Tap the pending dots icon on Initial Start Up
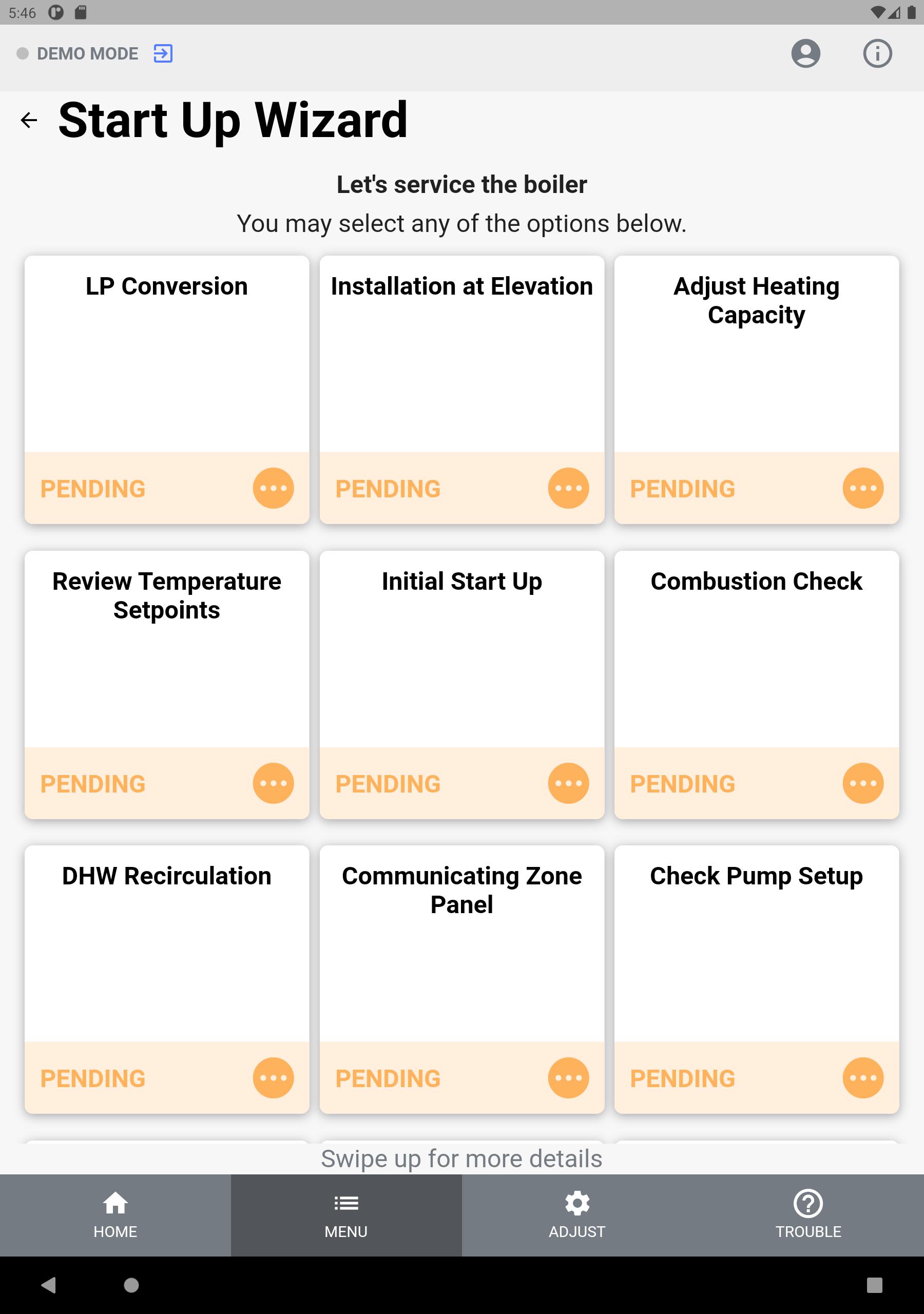Viewport: 924px width, 1314px height. tap(568, 783)
